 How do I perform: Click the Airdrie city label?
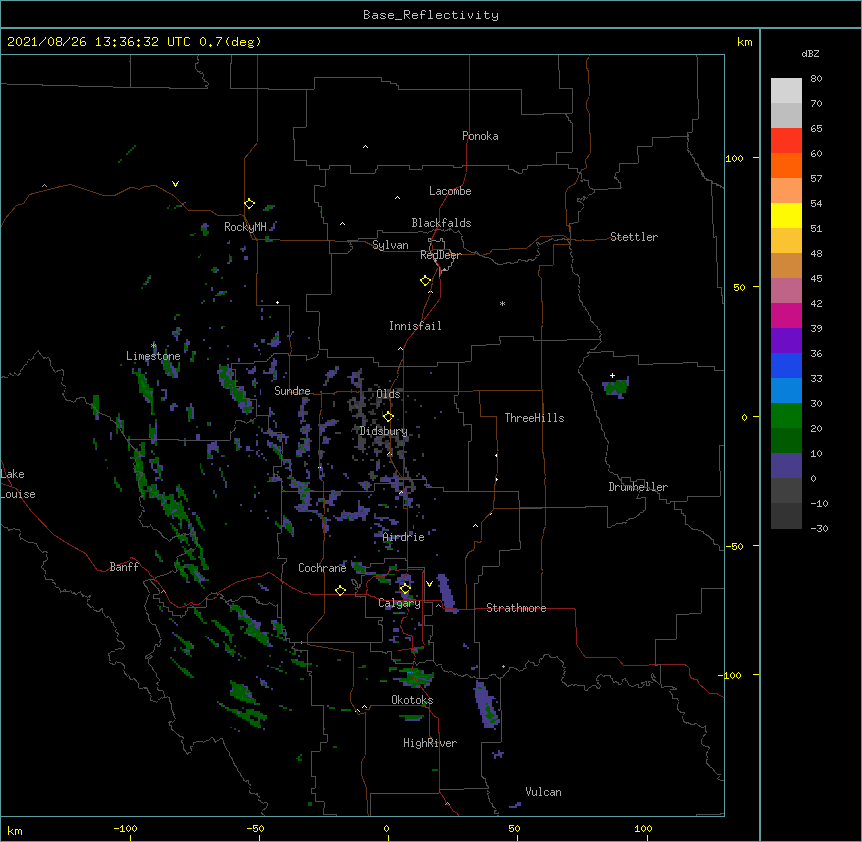pyautogui.click(x=404, y=537)
